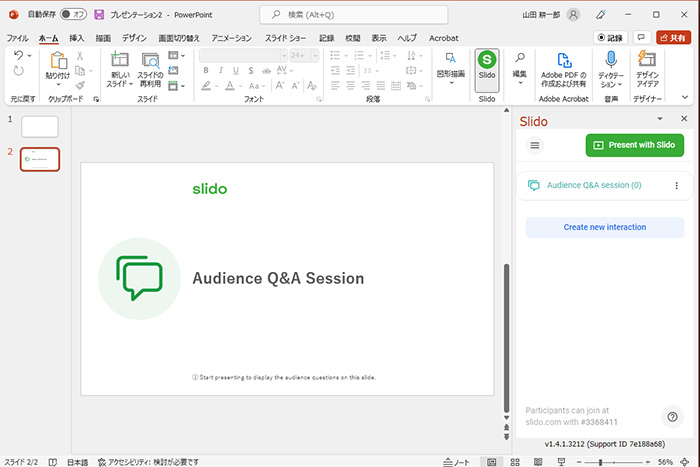Click the Copy icon in Clipboard group
This screenshot has height=467, width=700.
tap(80, 71)
